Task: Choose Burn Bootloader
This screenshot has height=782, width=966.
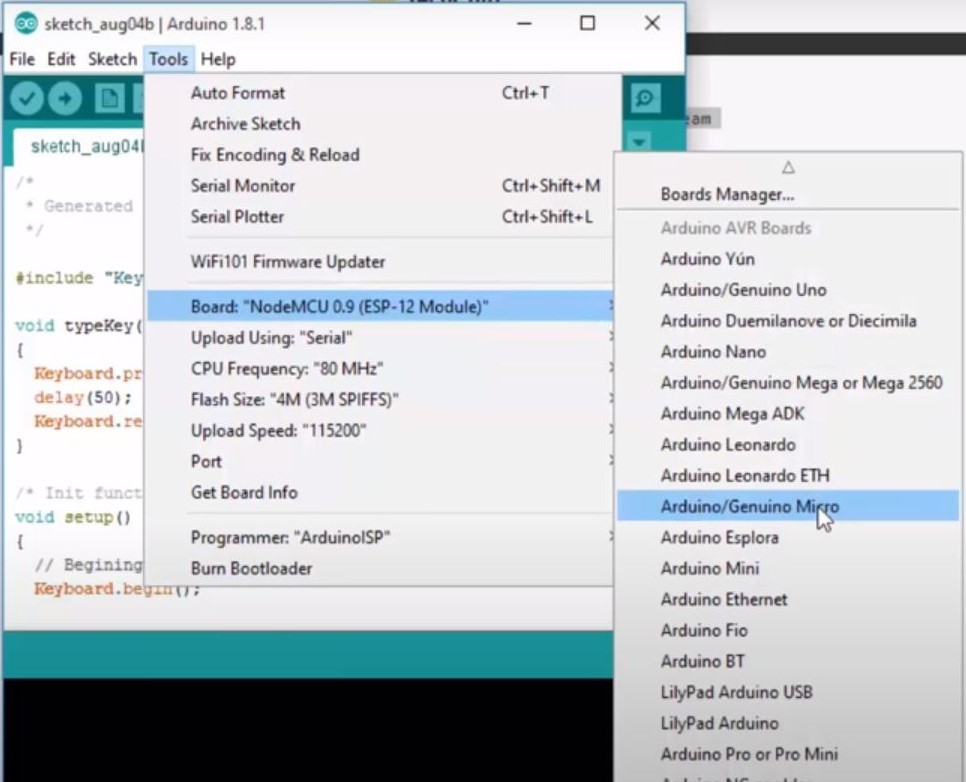Action: 381,568
